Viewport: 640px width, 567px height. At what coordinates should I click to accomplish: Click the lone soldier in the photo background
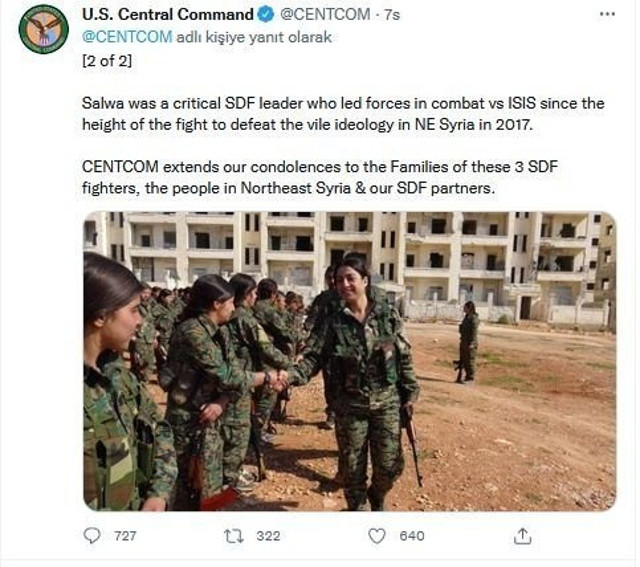468,341
